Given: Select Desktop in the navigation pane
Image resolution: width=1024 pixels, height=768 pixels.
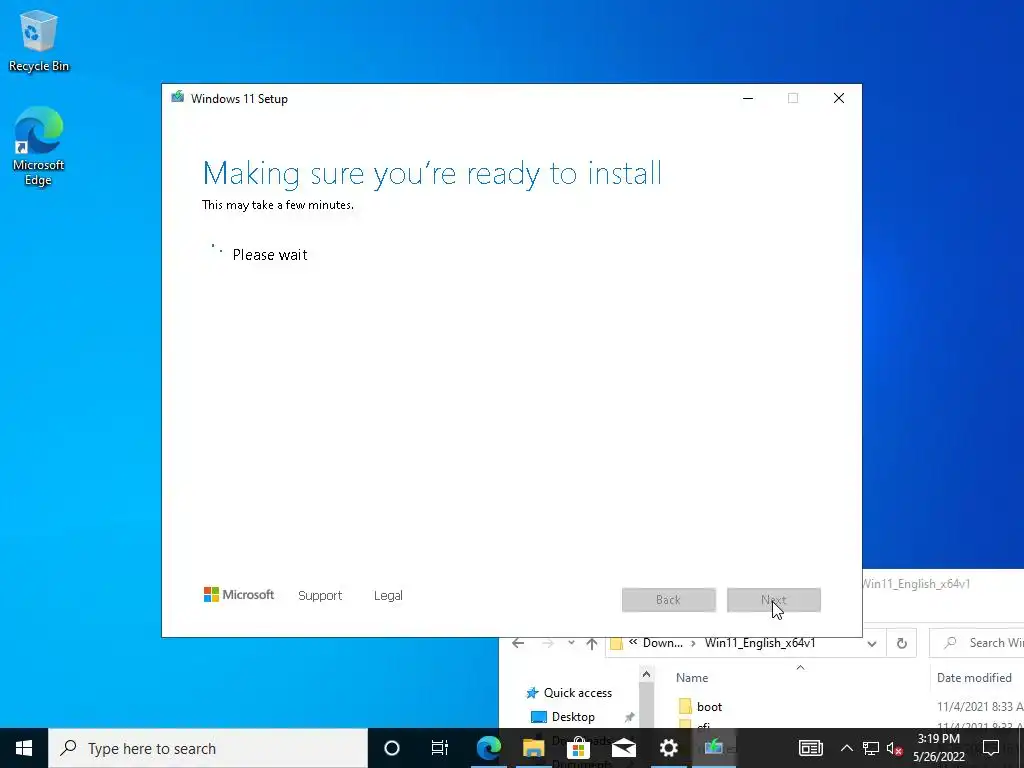Looking at the screenshot, I should 573,717.
